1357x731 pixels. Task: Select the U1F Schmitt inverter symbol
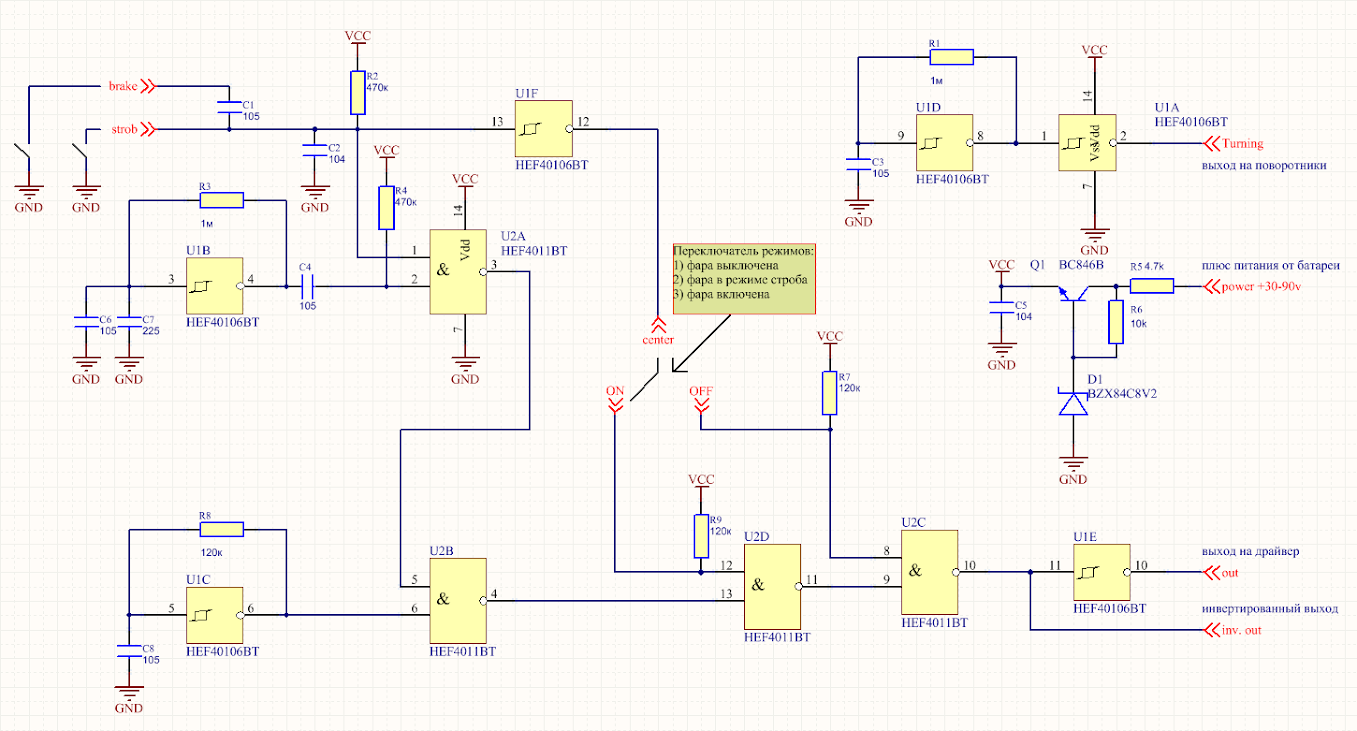543,129
